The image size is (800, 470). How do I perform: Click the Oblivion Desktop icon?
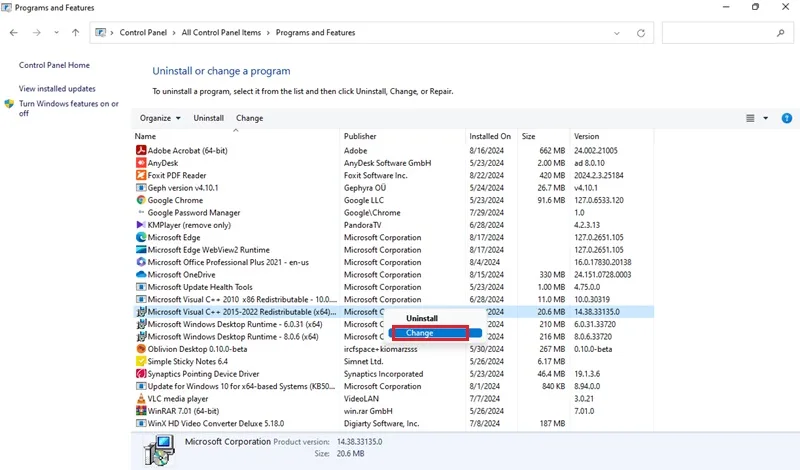pos(141,349)
